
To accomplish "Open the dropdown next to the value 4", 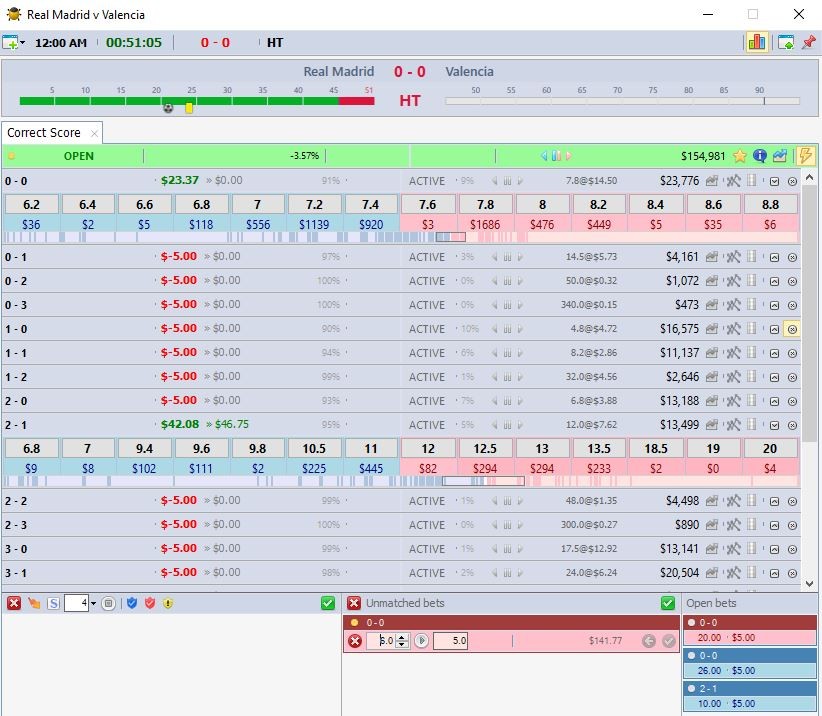I will 94,603.
